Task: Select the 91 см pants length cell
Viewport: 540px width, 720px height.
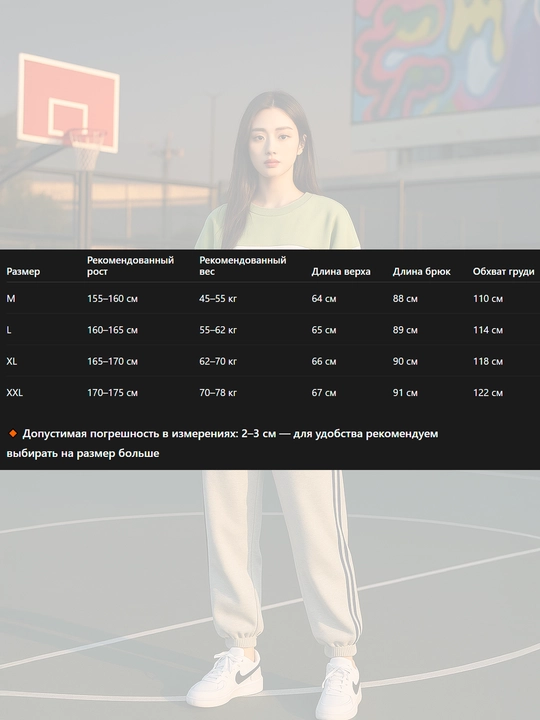Action: coord(405,393)
